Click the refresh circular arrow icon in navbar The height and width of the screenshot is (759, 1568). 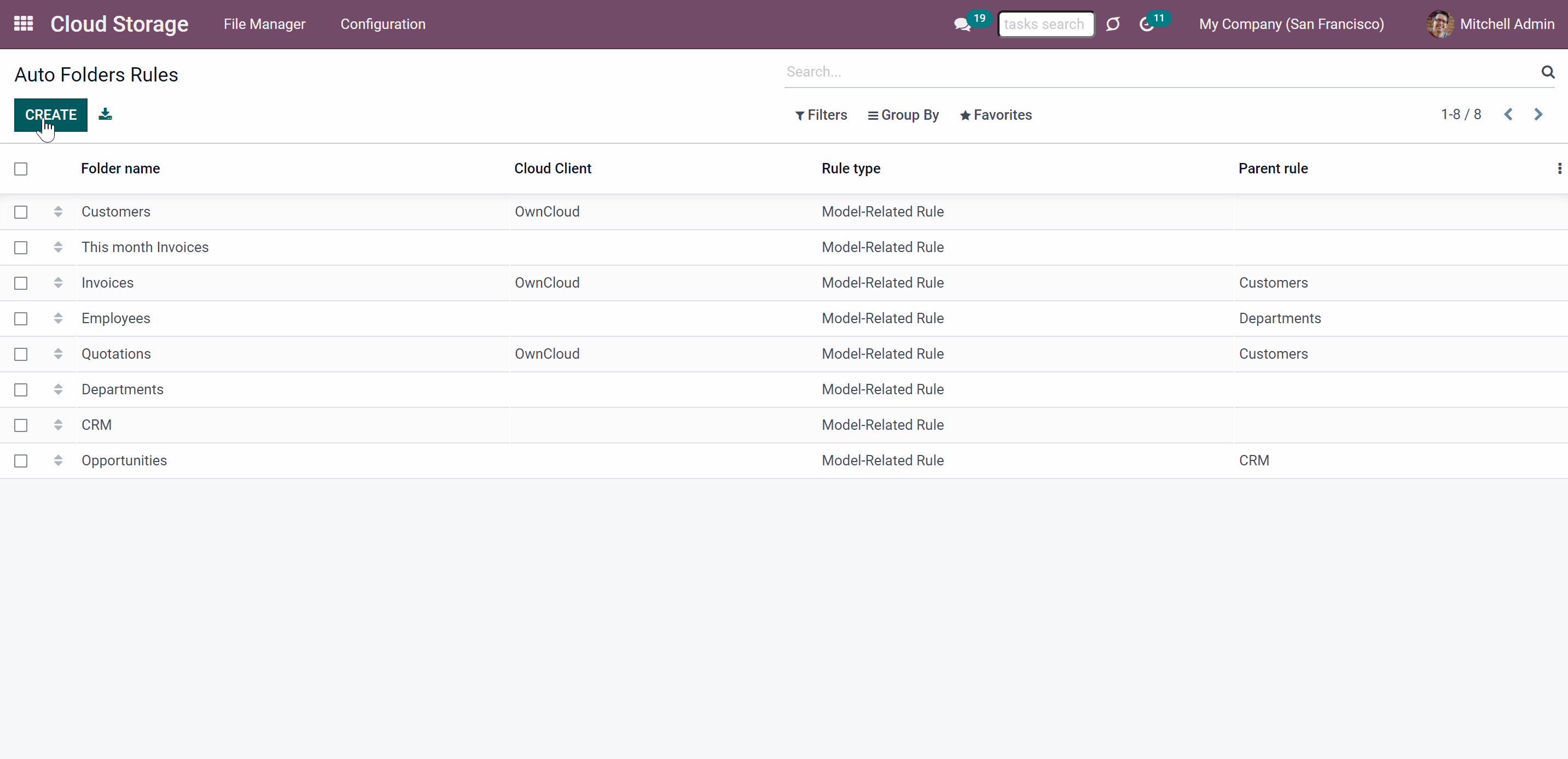pos(1113,24)
